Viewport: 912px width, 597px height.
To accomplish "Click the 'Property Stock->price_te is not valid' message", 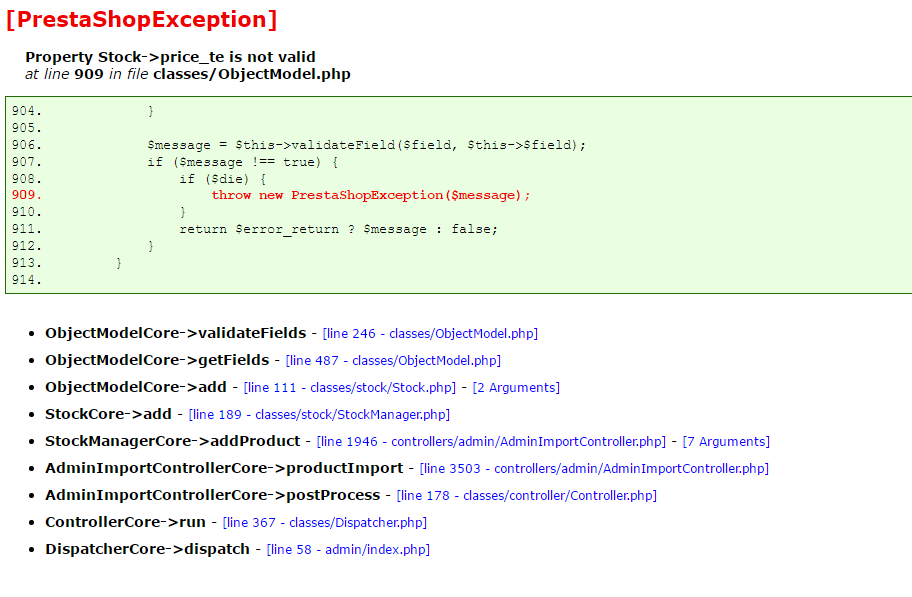I will tap(170, 57).
